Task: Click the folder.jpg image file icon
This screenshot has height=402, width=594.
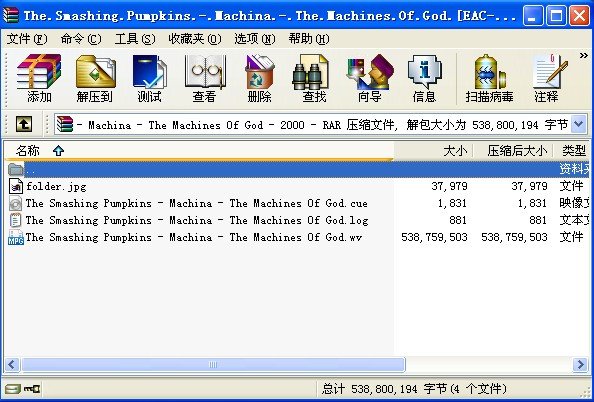Action: [16, 186]
